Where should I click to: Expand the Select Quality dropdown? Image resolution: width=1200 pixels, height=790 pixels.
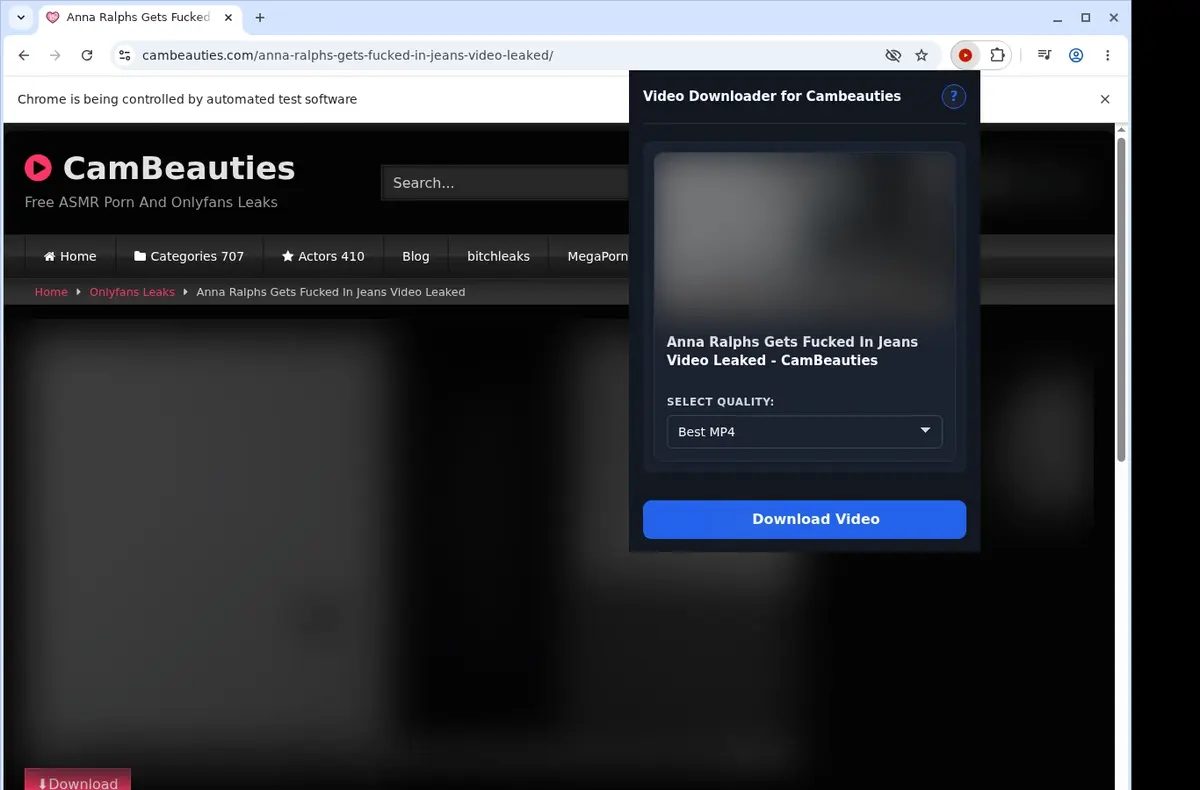coord(804,432)
